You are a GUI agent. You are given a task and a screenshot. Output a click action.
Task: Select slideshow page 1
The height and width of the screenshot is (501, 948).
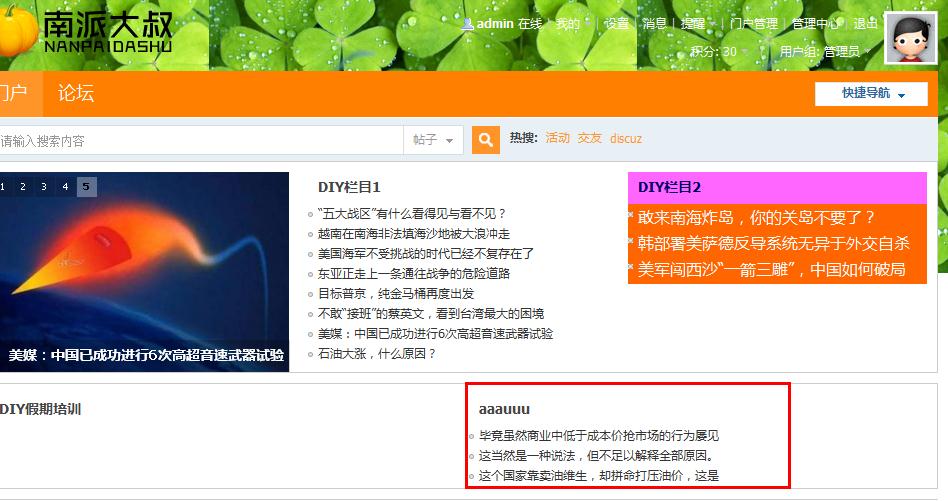pyautogui.click(x=3, y=187)
